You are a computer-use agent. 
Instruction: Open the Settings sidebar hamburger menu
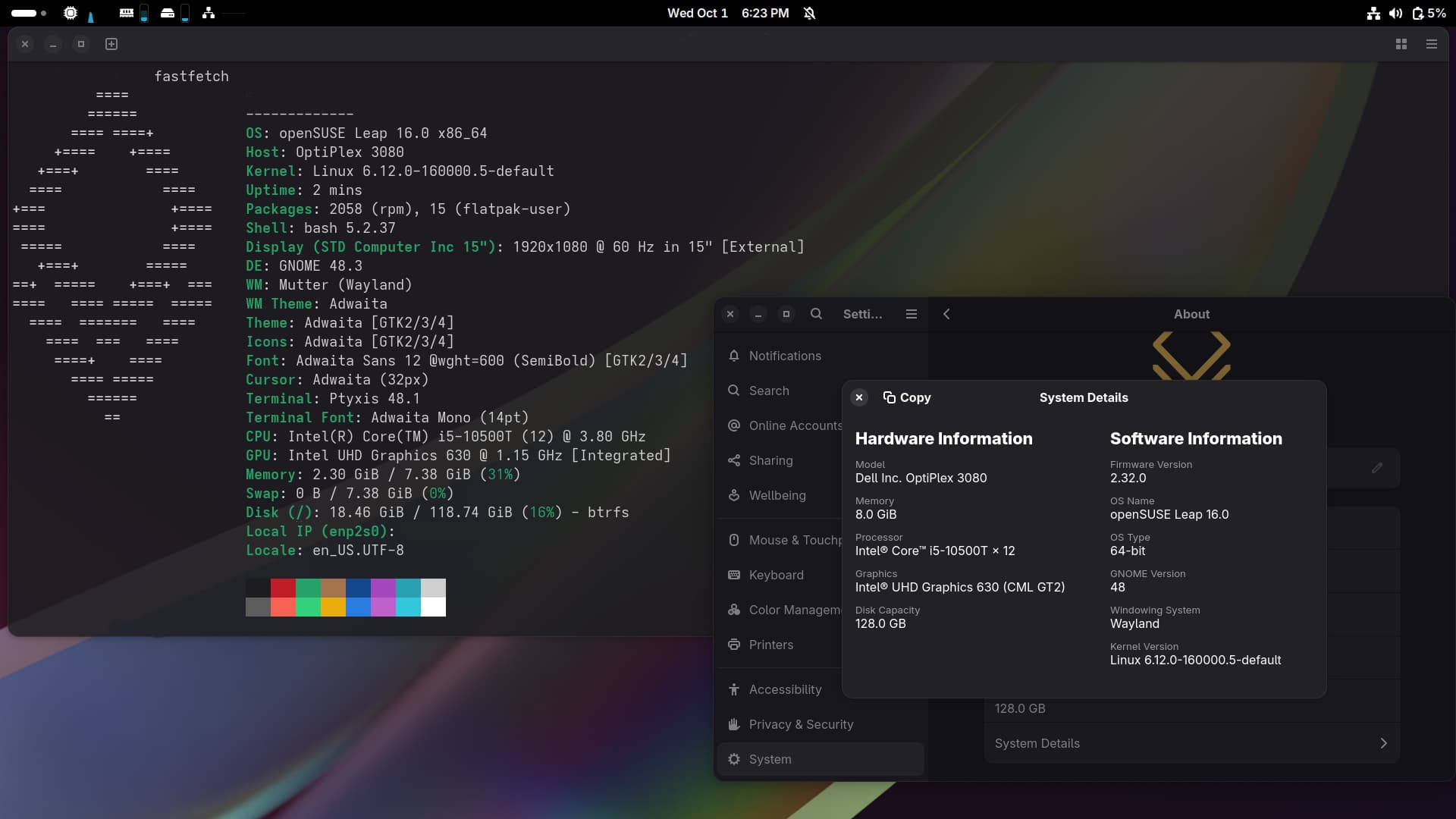(912, 314)
